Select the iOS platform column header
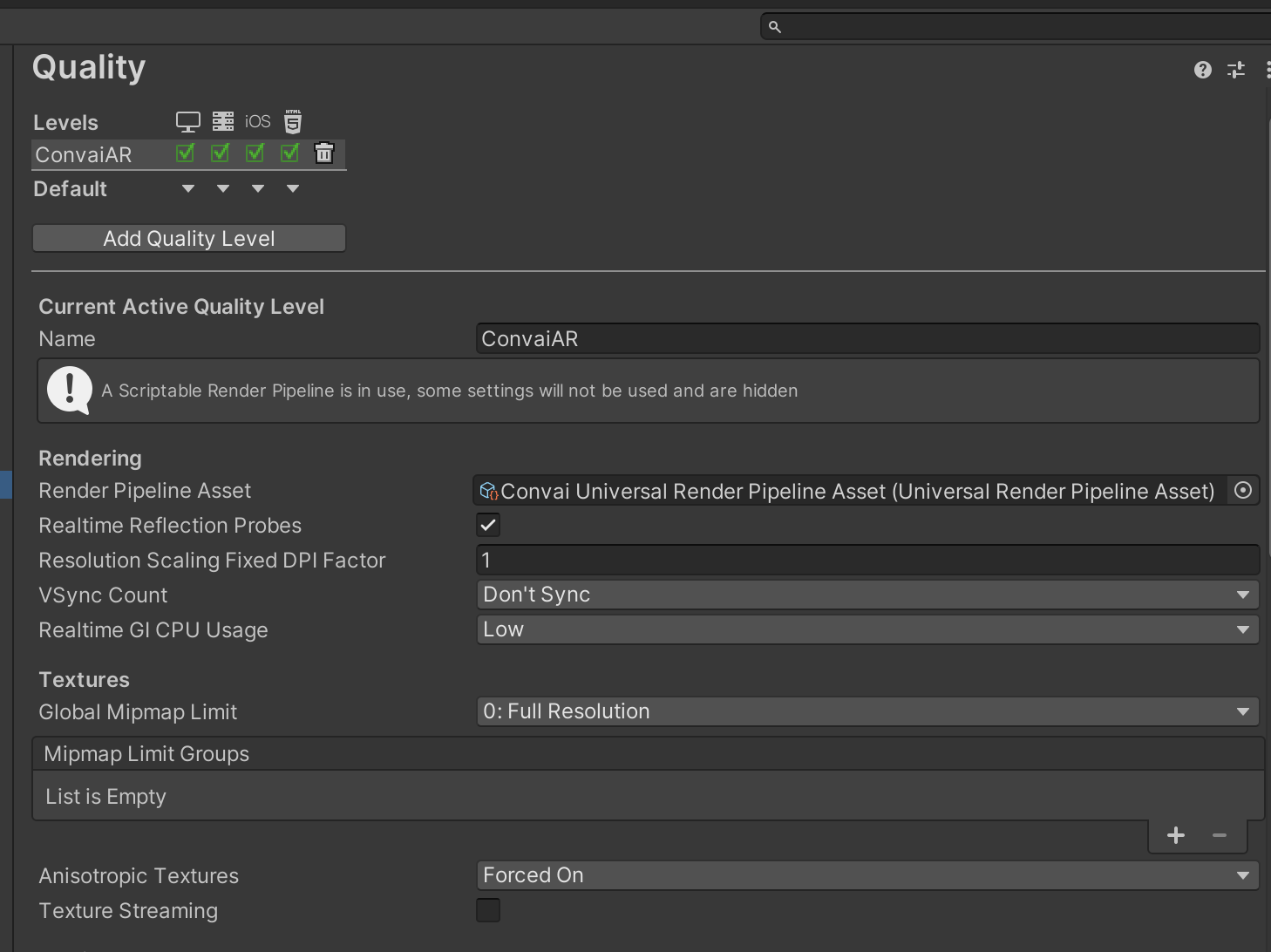 (258, 121)
